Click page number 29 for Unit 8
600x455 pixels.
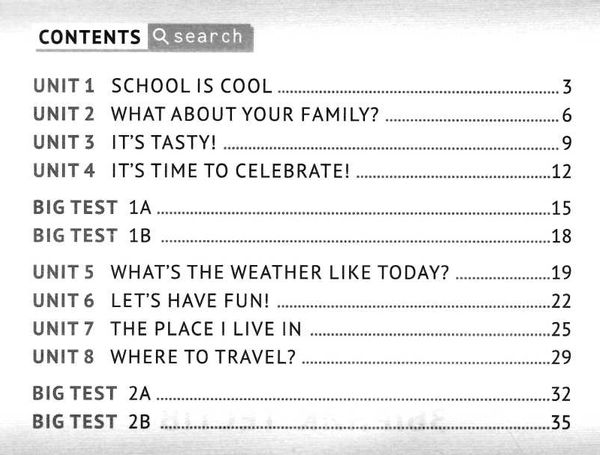(560, 357)
